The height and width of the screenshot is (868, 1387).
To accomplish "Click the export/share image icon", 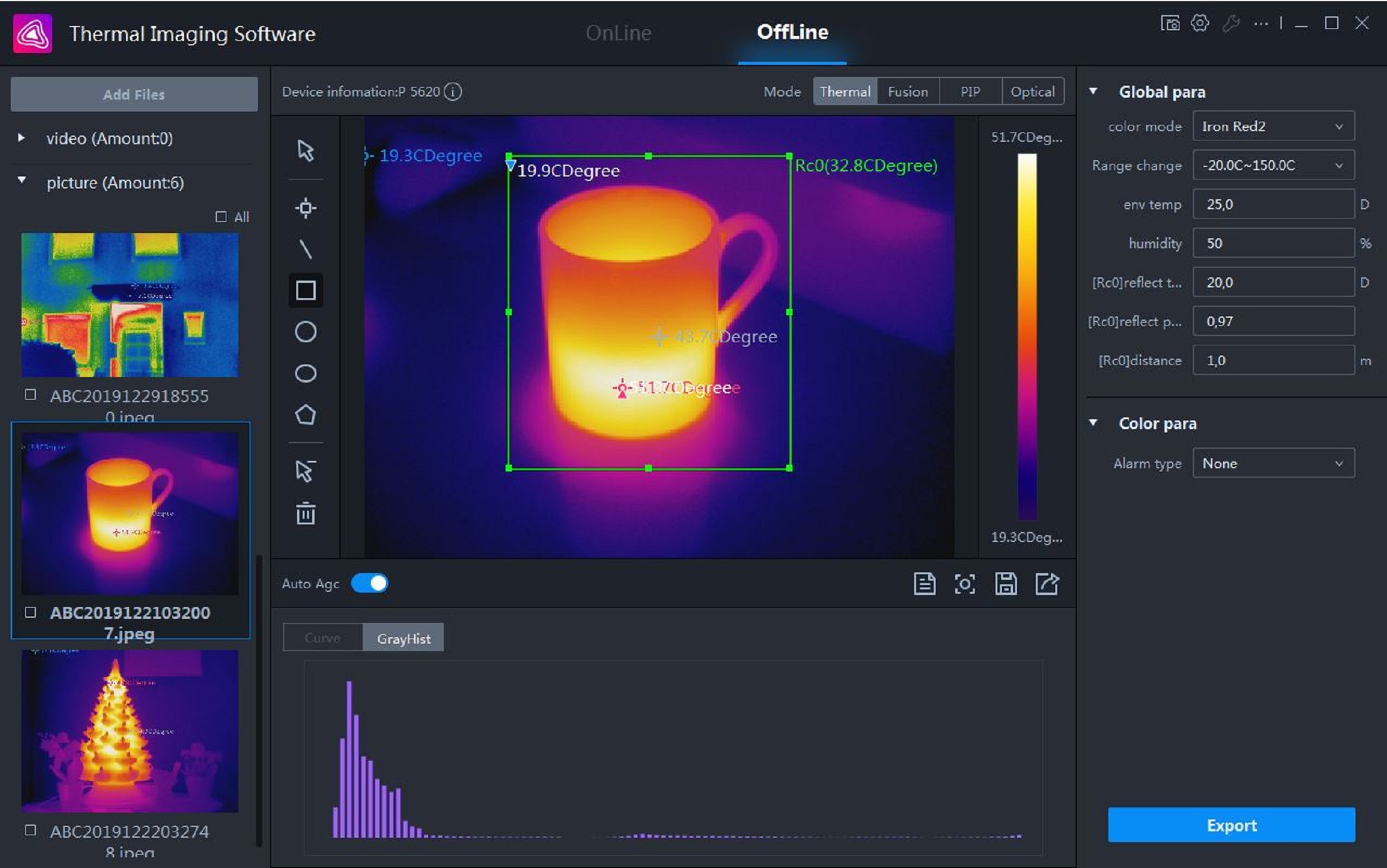I will point(1047,583).
